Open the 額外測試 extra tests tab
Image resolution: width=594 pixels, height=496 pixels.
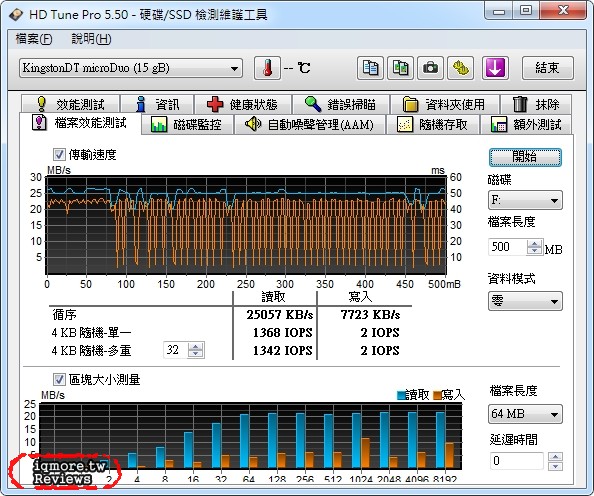click(526, 124)
